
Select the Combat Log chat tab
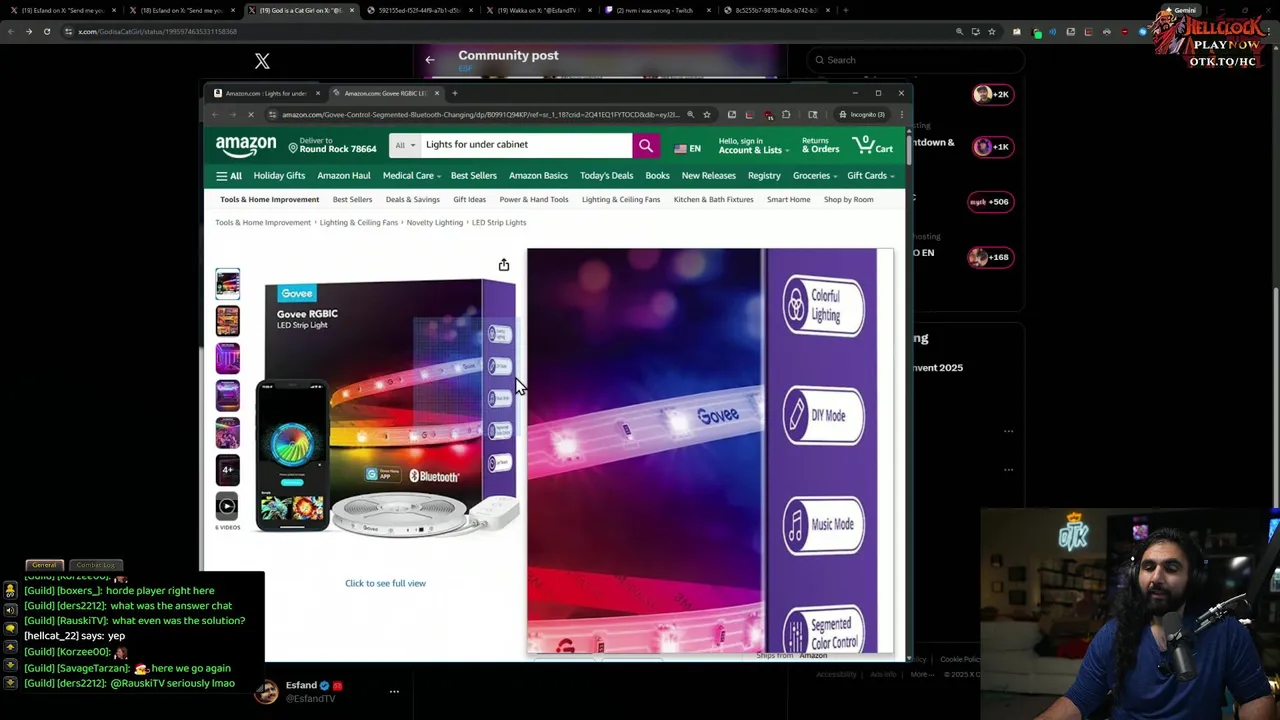96,566
